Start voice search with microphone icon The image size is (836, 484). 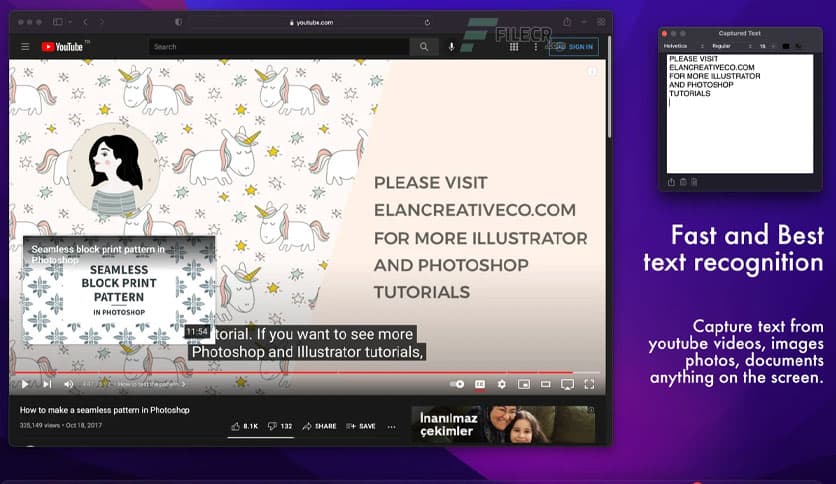click(451, 47)
